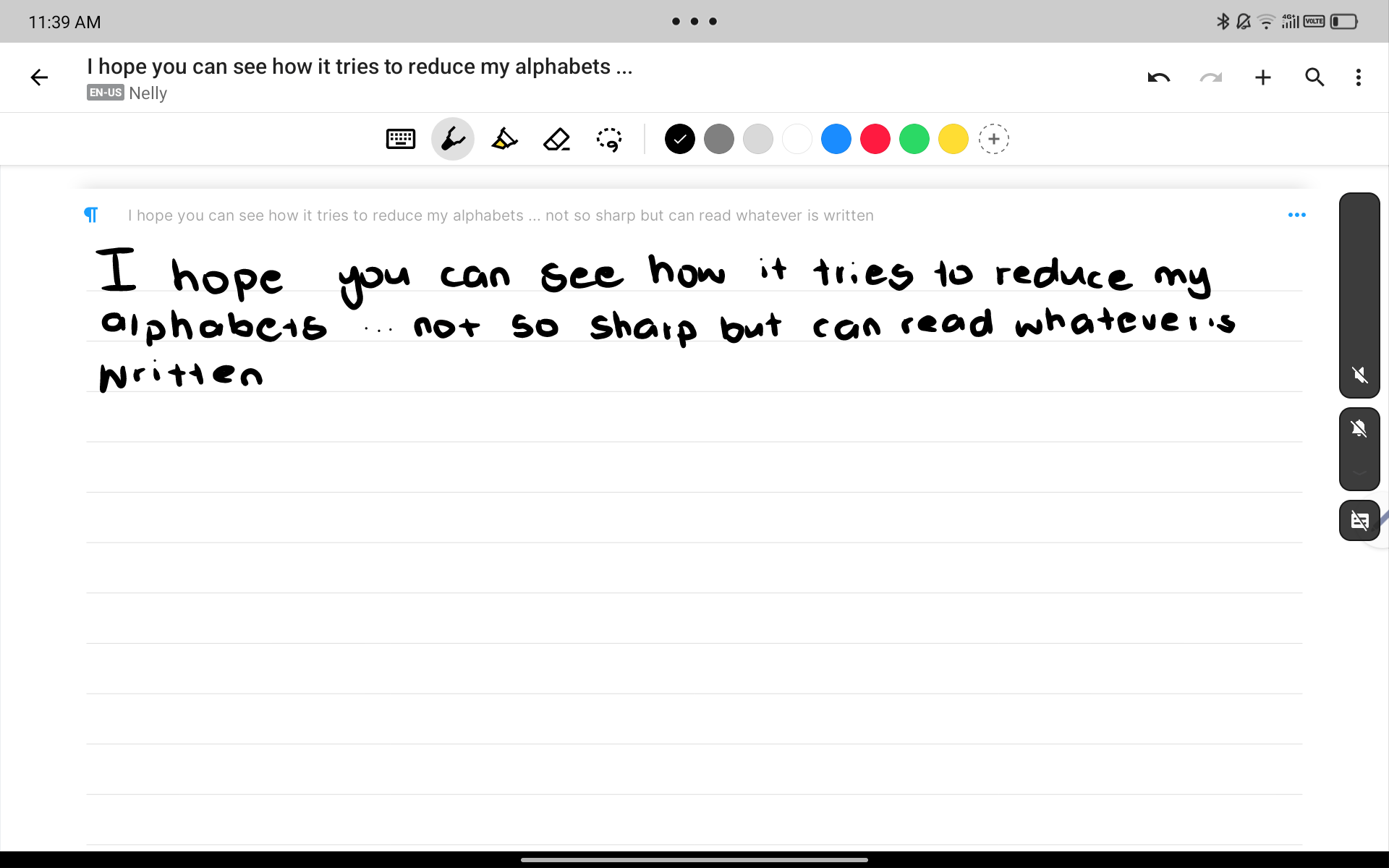Expand the side panel chevron
The width and height of the screenshot is (1389, 868).
pos(1359,473)
